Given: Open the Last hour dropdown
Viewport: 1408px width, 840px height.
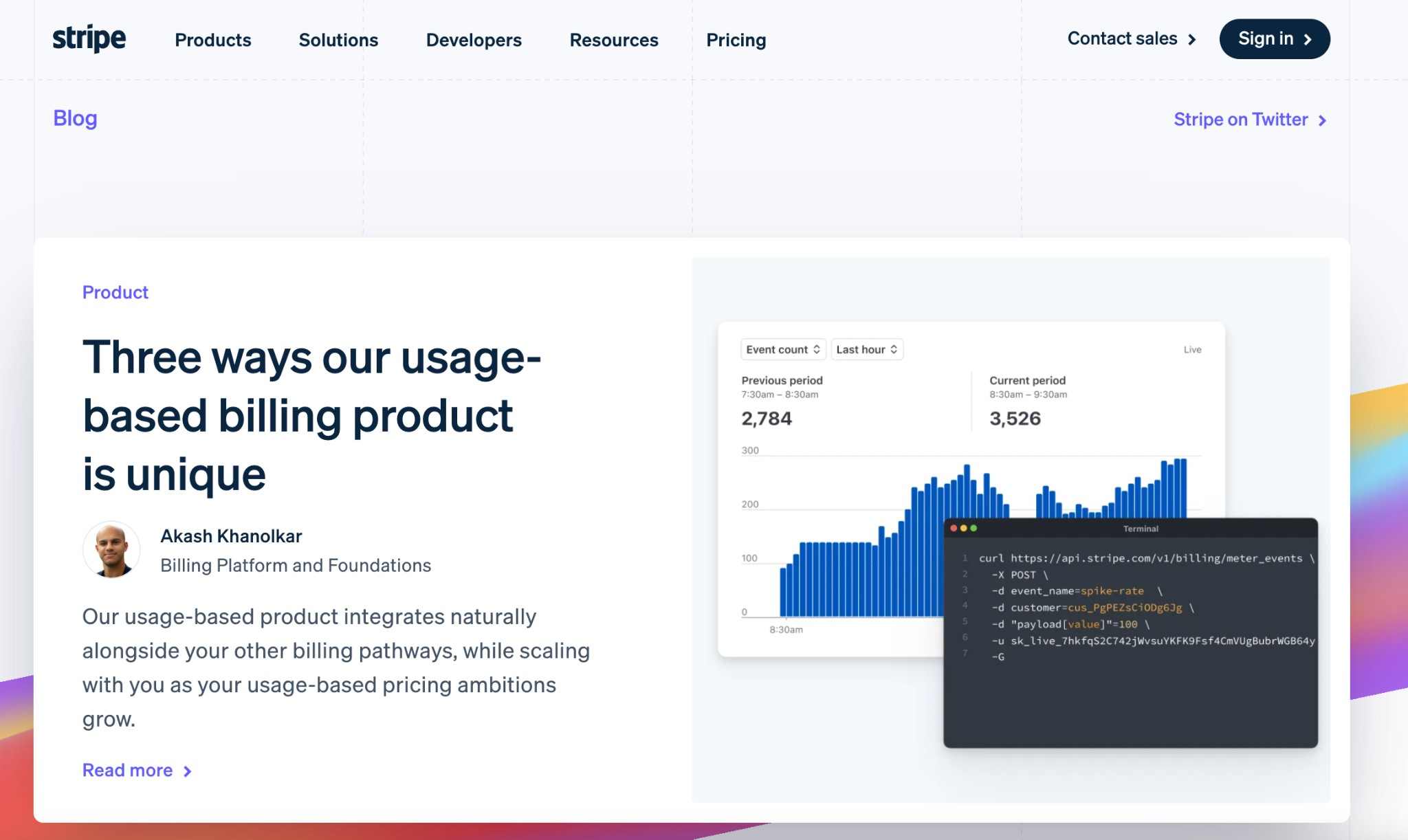Looking at the screenshot, I should (x=867, y=349).
